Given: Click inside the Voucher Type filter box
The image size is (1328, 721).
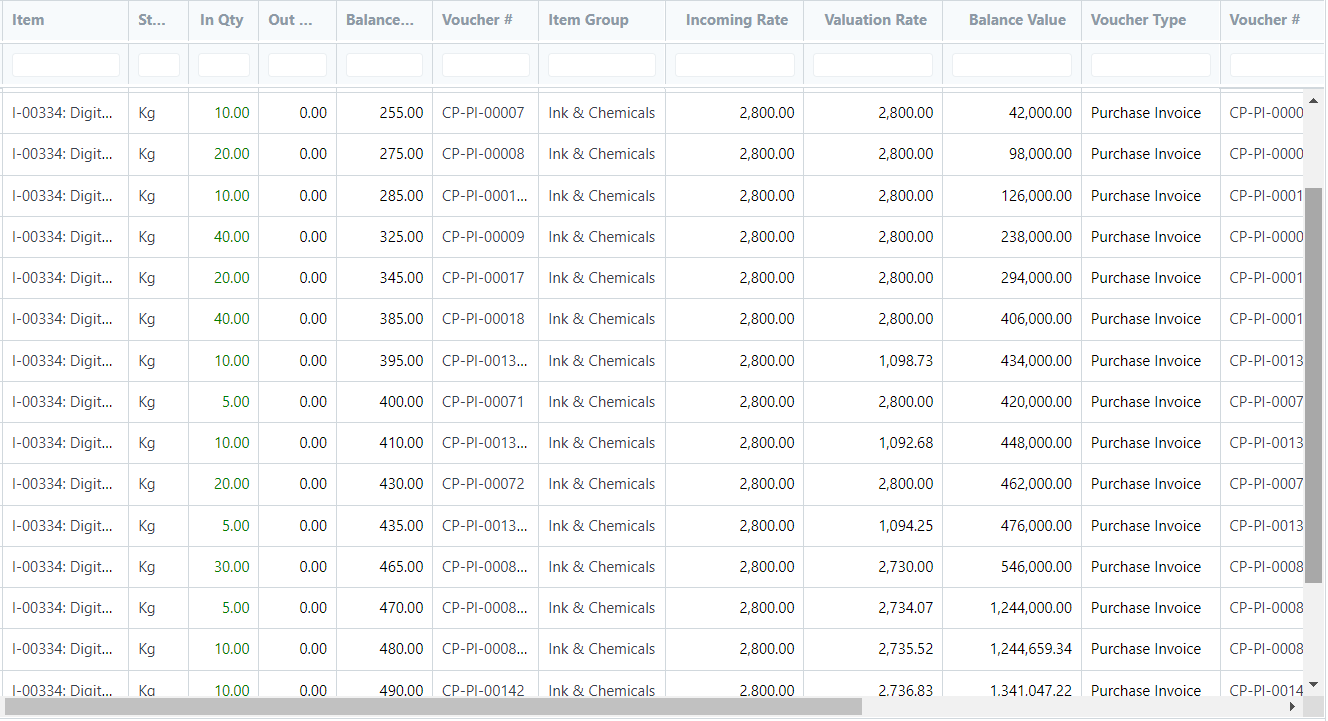Looking at the screenshot, I should [x=1150, y=64].
